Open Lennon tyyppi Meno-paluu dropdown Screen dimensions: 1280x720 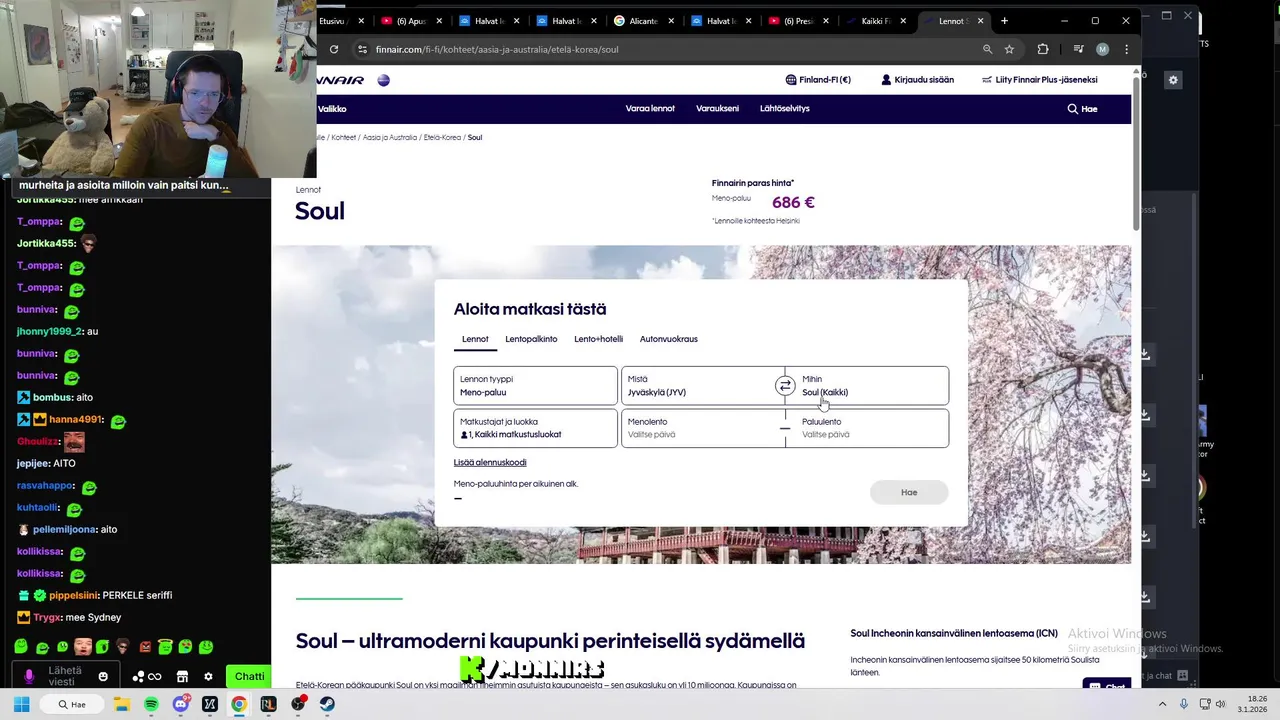tap(535, 386)
